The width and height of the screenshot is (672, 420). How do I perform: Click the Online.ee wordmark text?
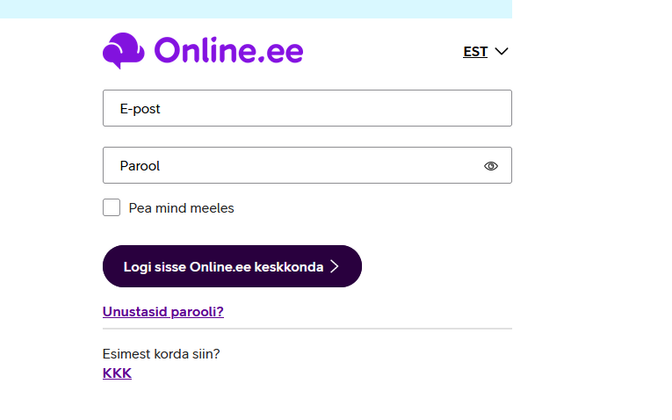229,50
